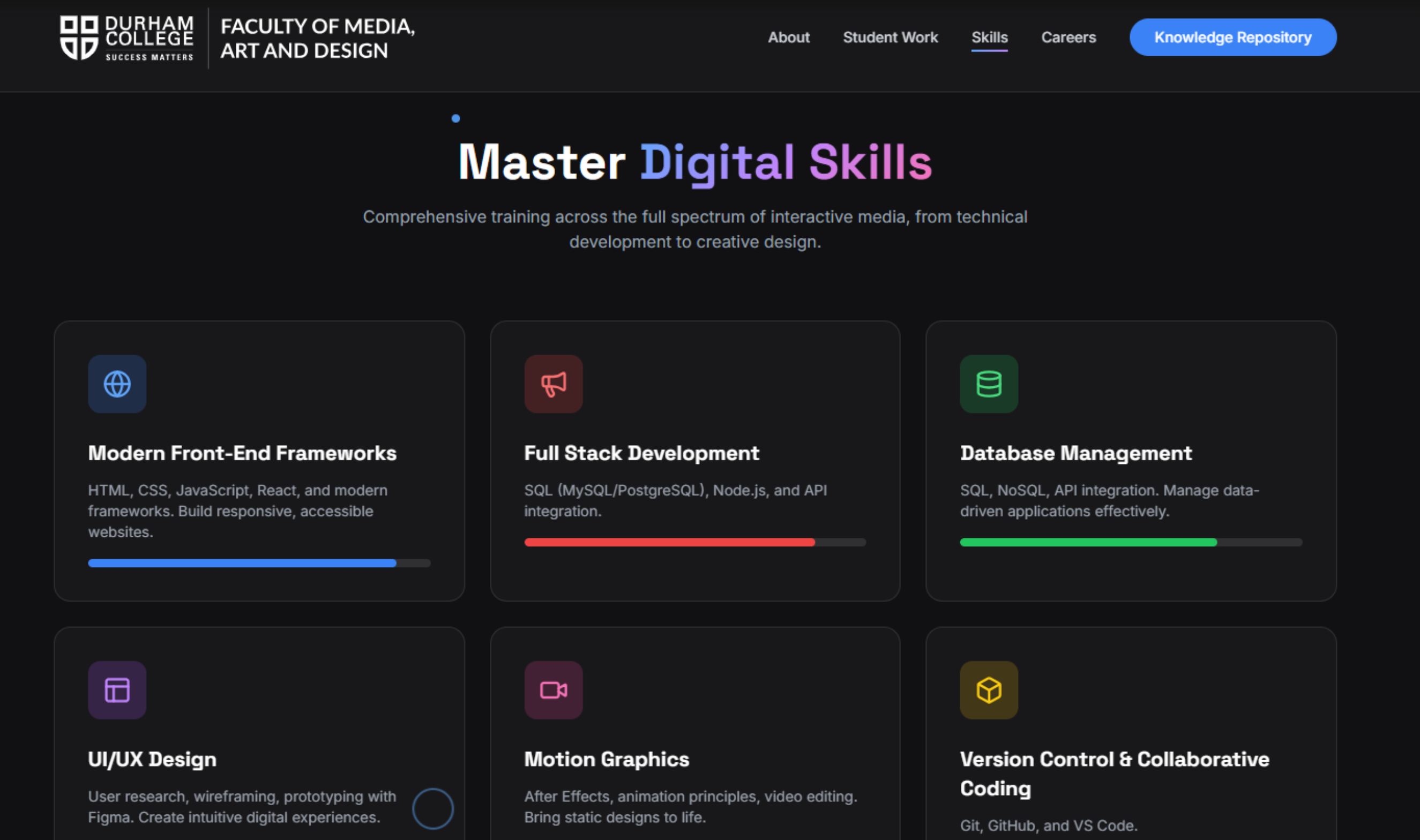Open the About menu item
Image resolution: width=1420 pixels, height=840 pixels.
(788, 37)
